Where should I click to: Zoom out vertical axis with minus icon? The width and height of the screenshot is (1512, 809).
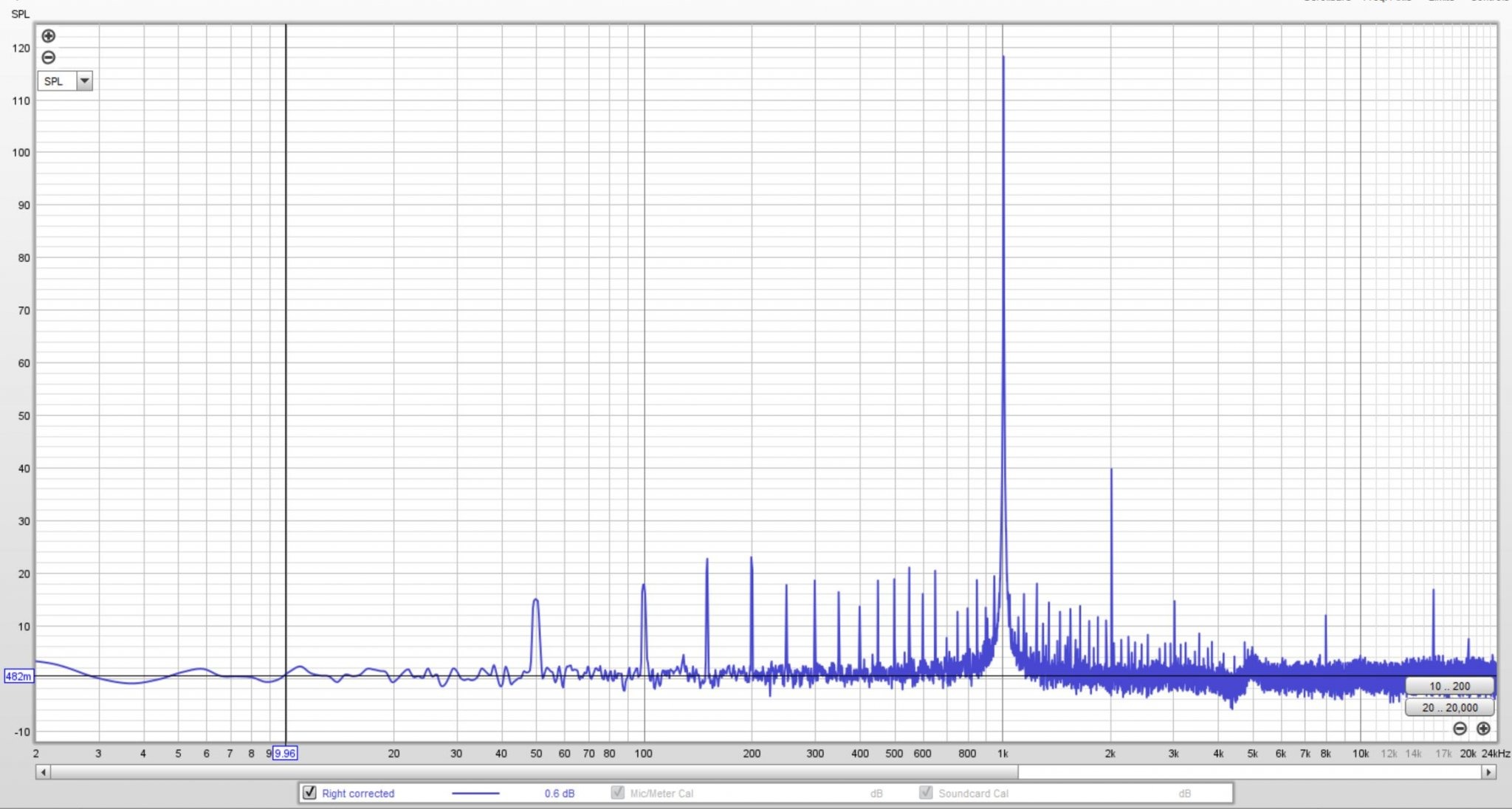[x=49, y=58]
